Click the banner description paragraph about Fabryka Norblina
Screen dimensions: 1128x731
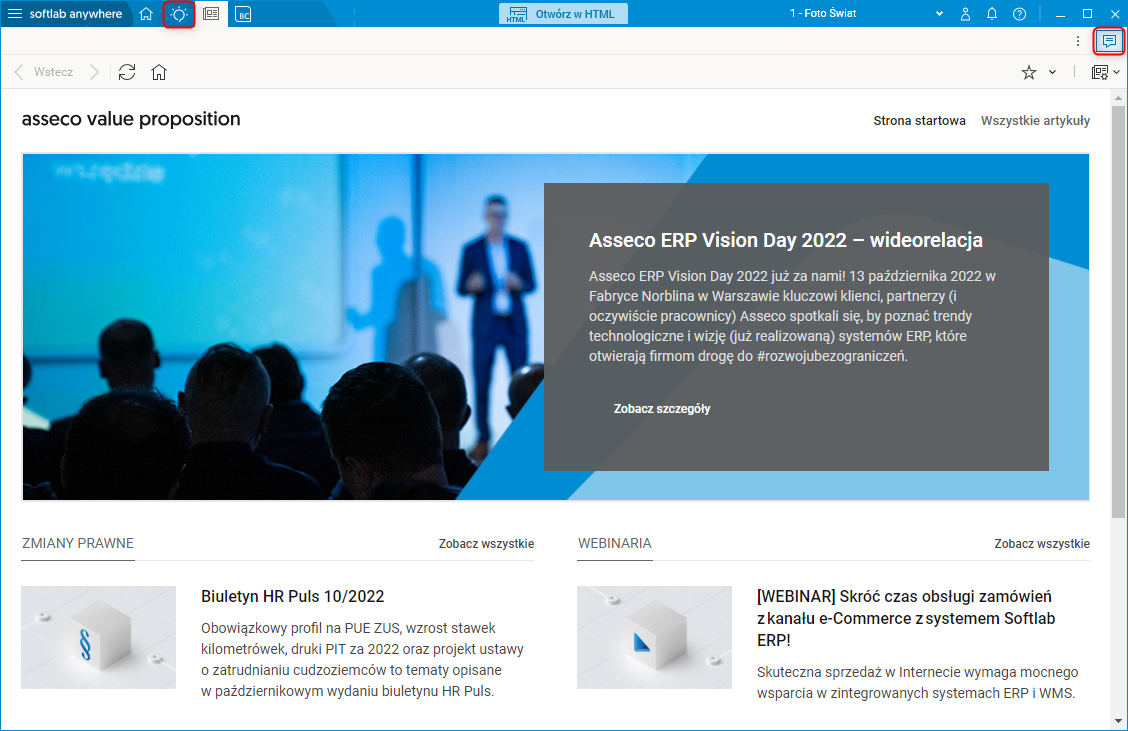[x=792, y=316]
